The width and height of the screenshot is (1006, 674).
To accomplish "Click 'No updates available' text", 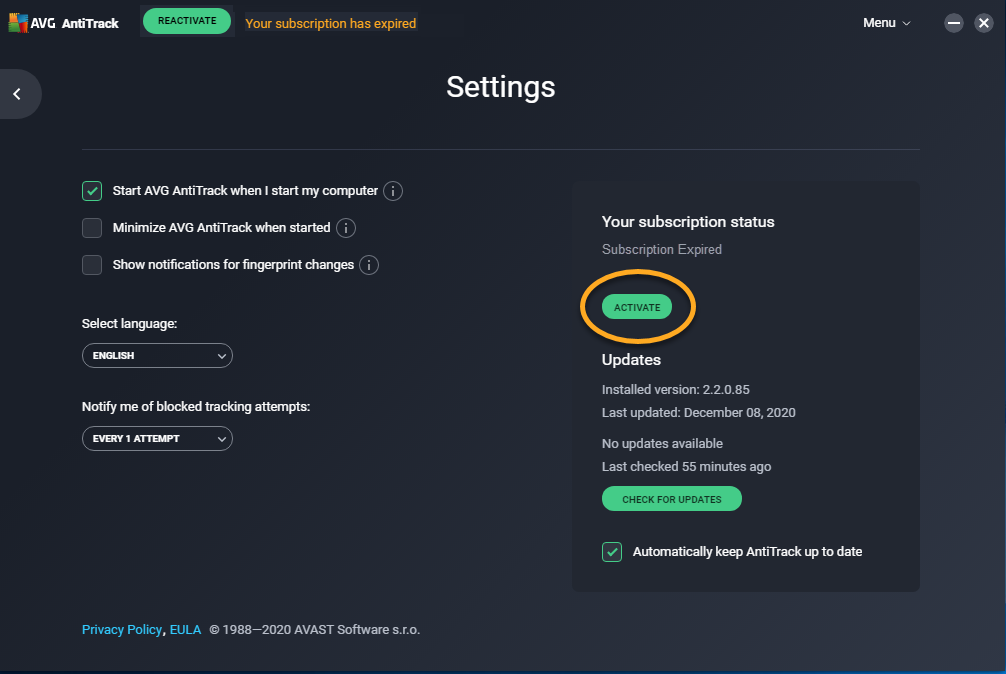I will [x=662, y=443].
